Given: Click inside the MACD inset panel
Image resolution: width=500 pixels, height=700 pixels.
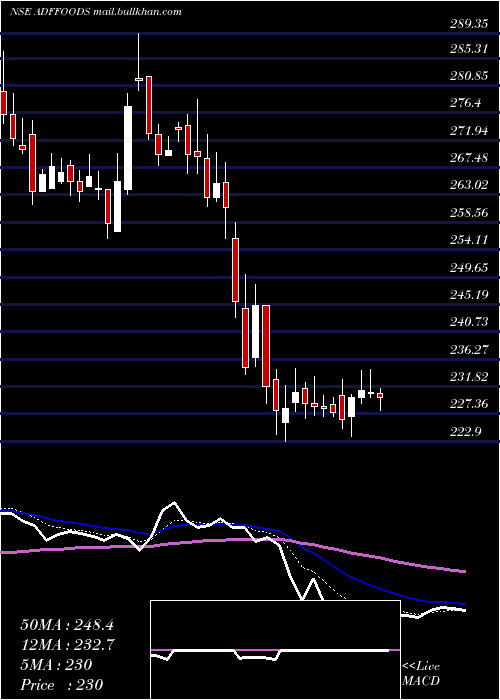Looking at the screenshot, I should 275,650.
